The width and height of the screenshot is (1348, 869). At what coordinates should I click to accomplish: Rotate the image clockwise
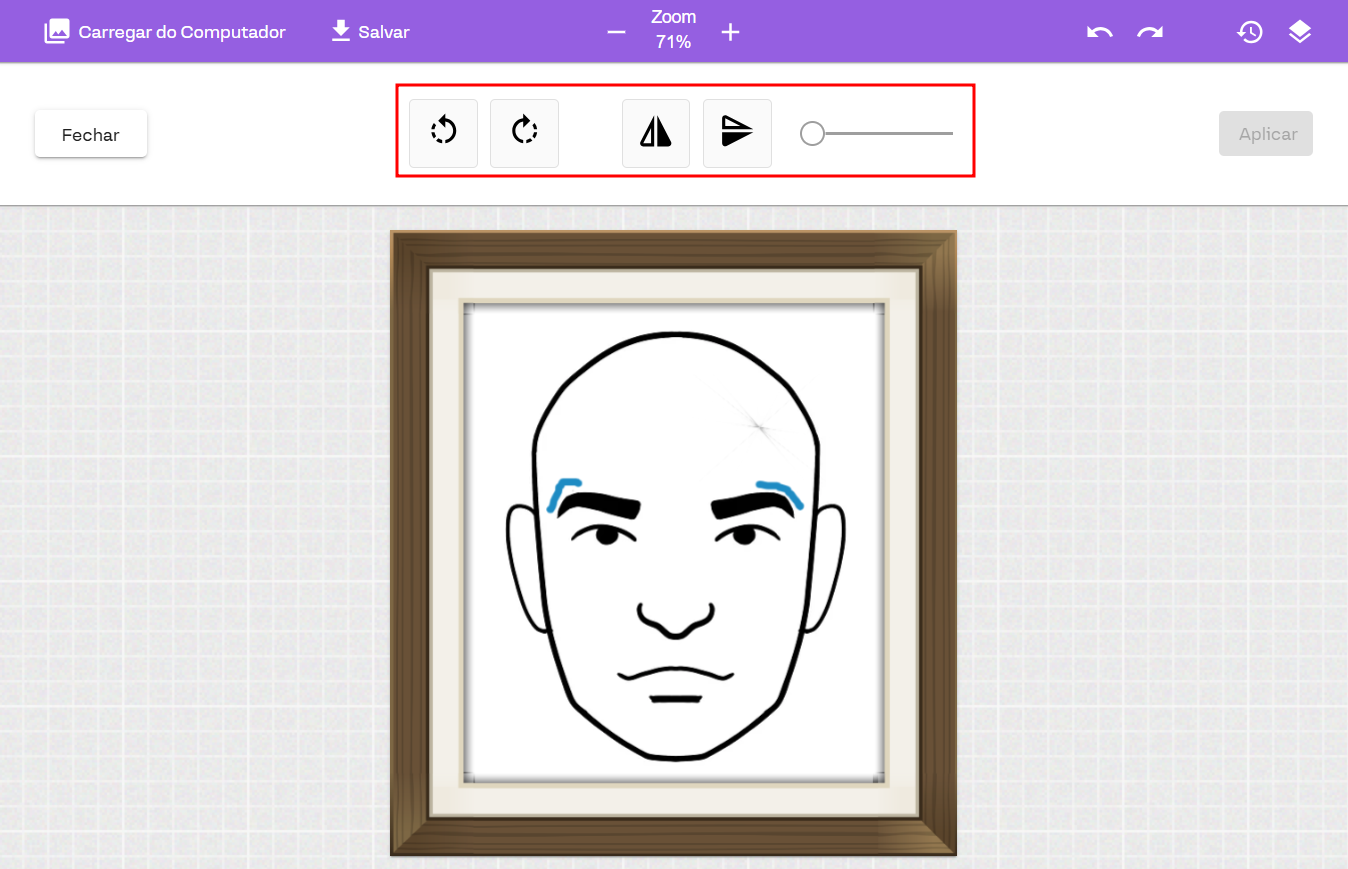524,133
